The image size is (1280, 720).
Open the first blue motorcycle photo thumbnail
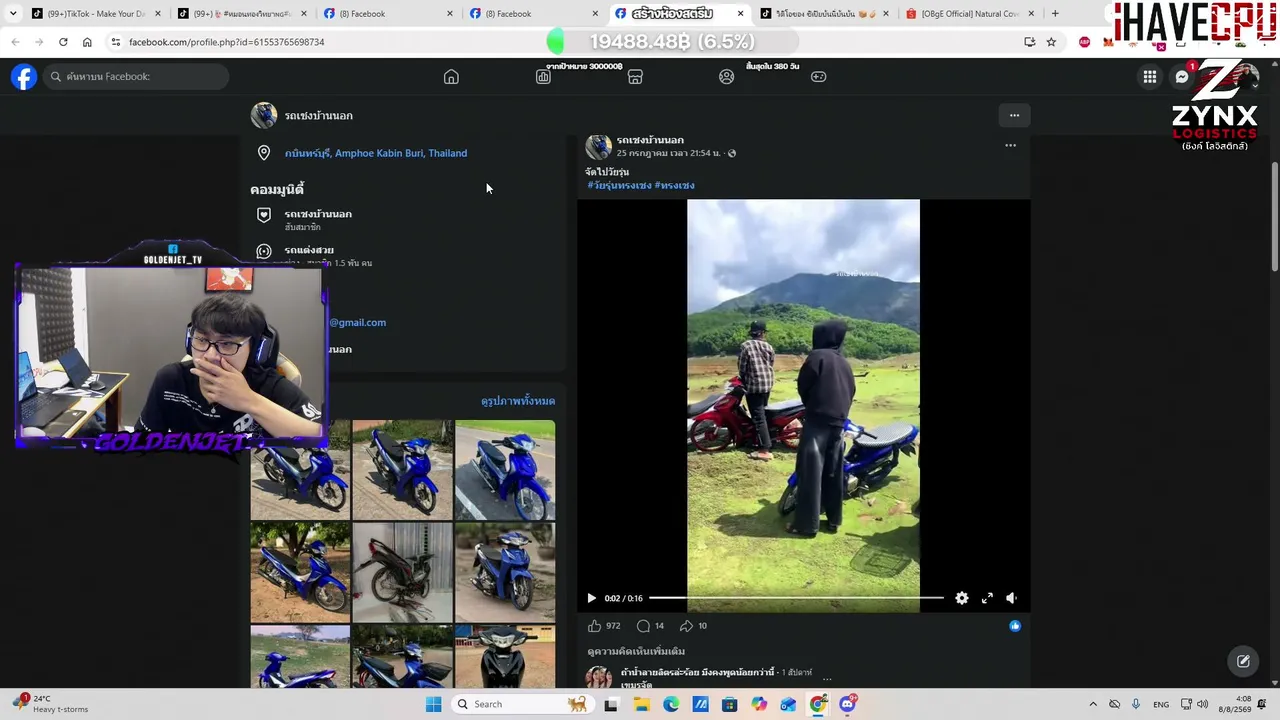click(x=300, y=470)
